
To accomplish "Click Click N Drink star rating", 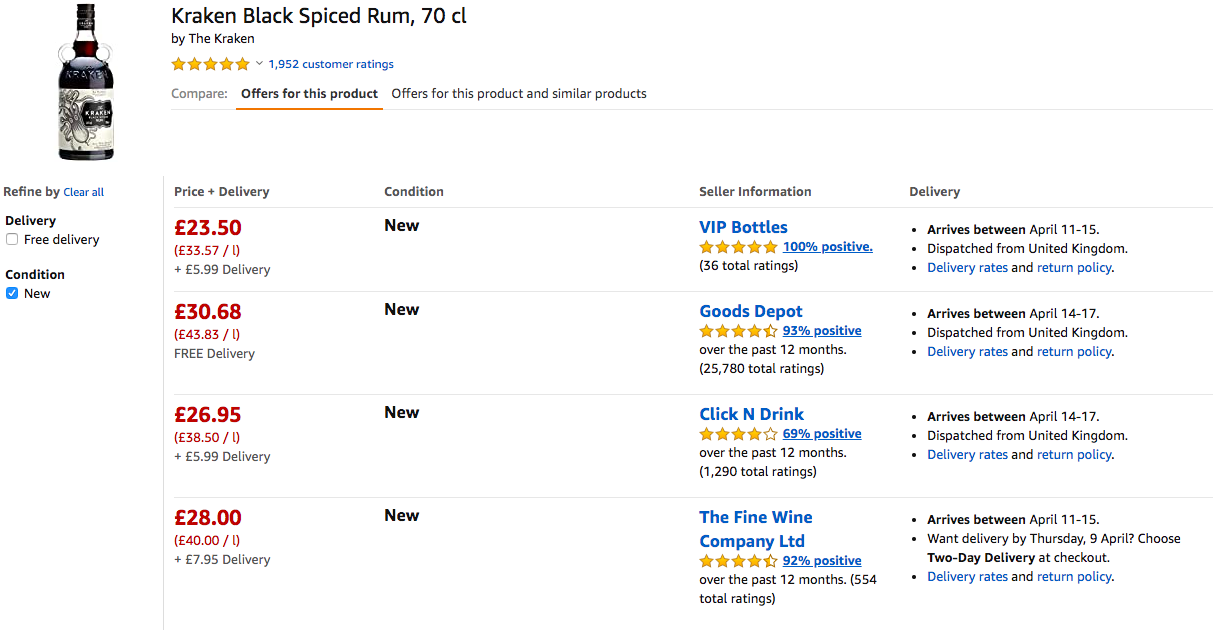I will [738, 434].
